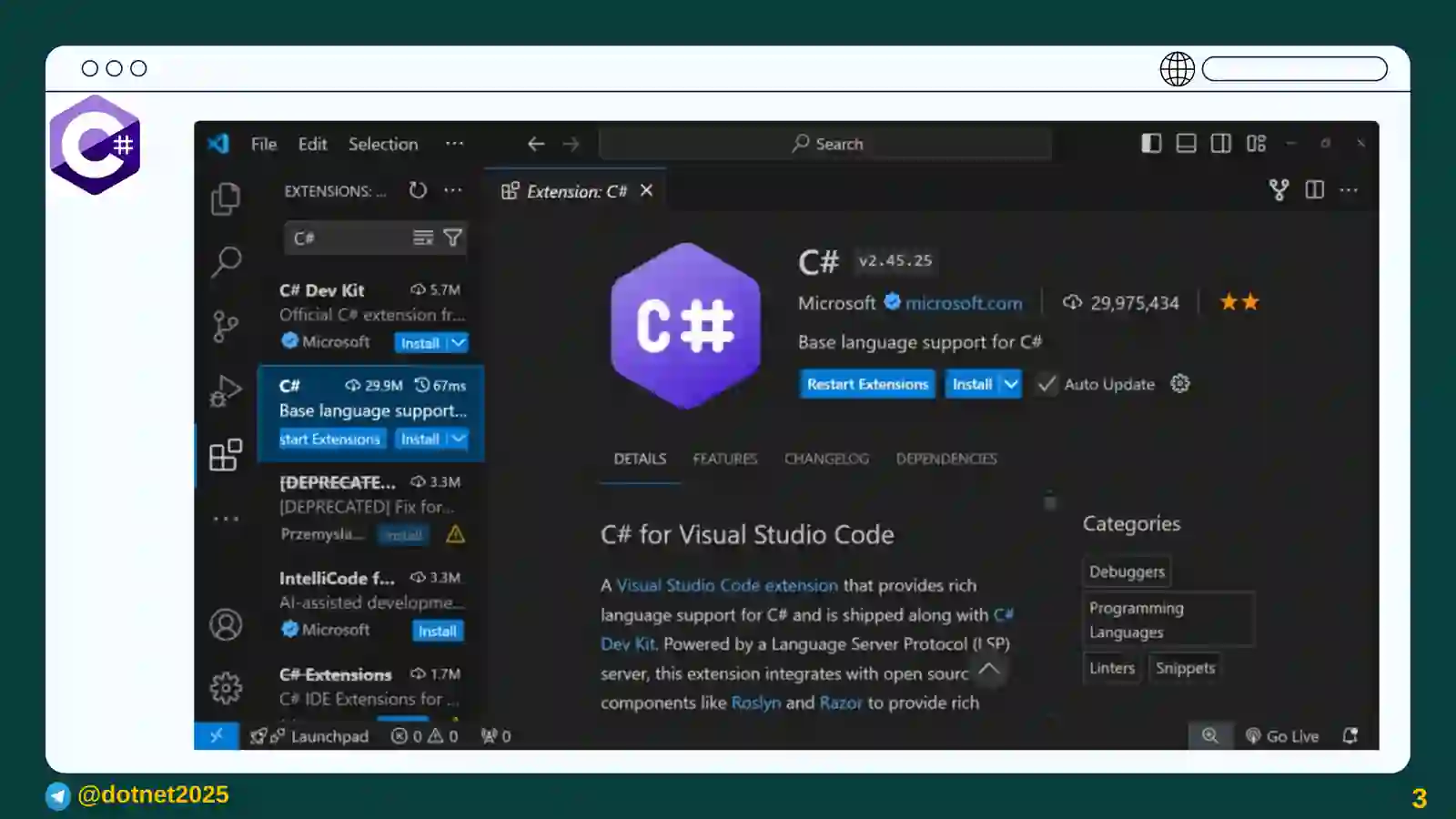Customize the layout from the title bar
1456x819 pixels.
(1256, 143)
